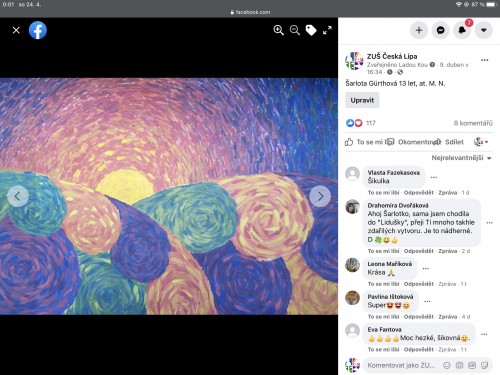
Task: Open Vlasta Fazekasova's profile
Action: (x=393, y=172)
